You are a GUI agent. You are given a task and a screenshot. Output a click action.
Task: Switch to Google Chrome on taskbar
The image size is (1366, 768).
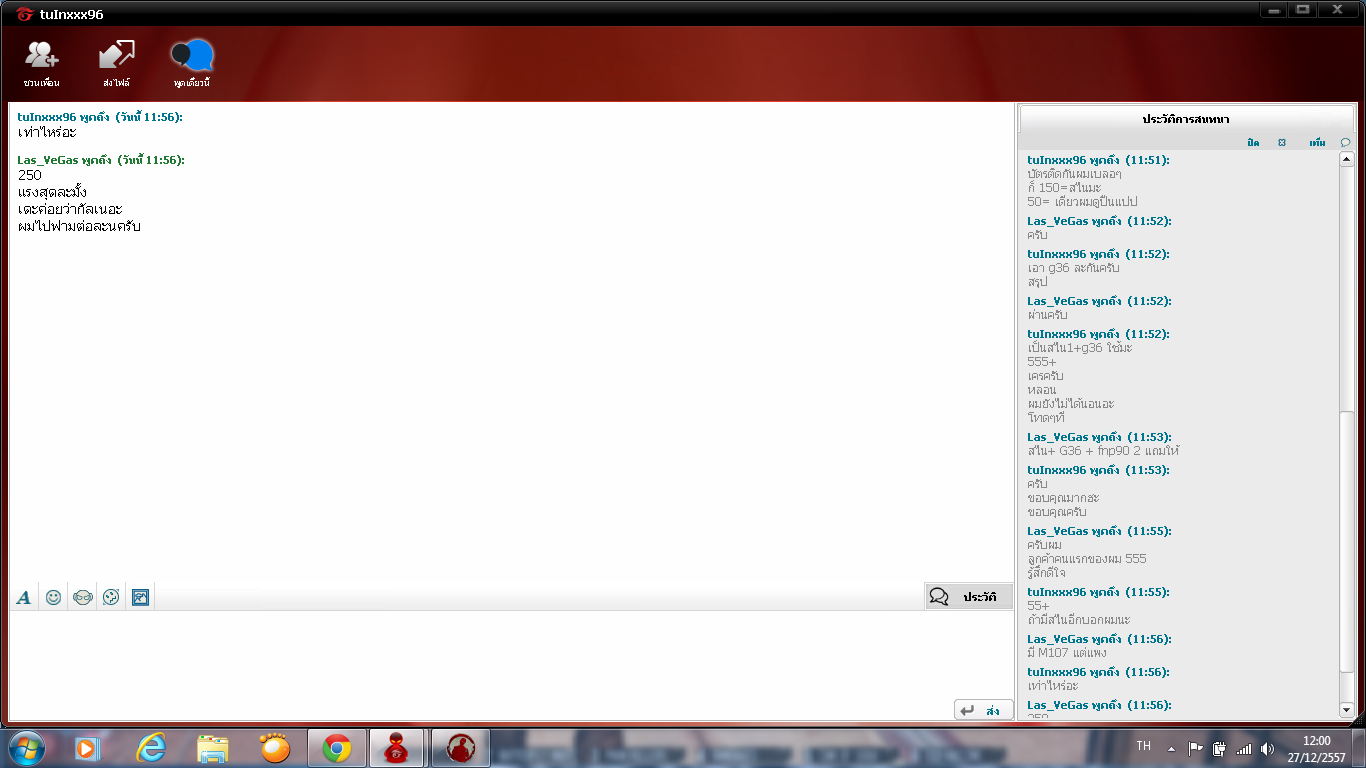coord(337,748)
